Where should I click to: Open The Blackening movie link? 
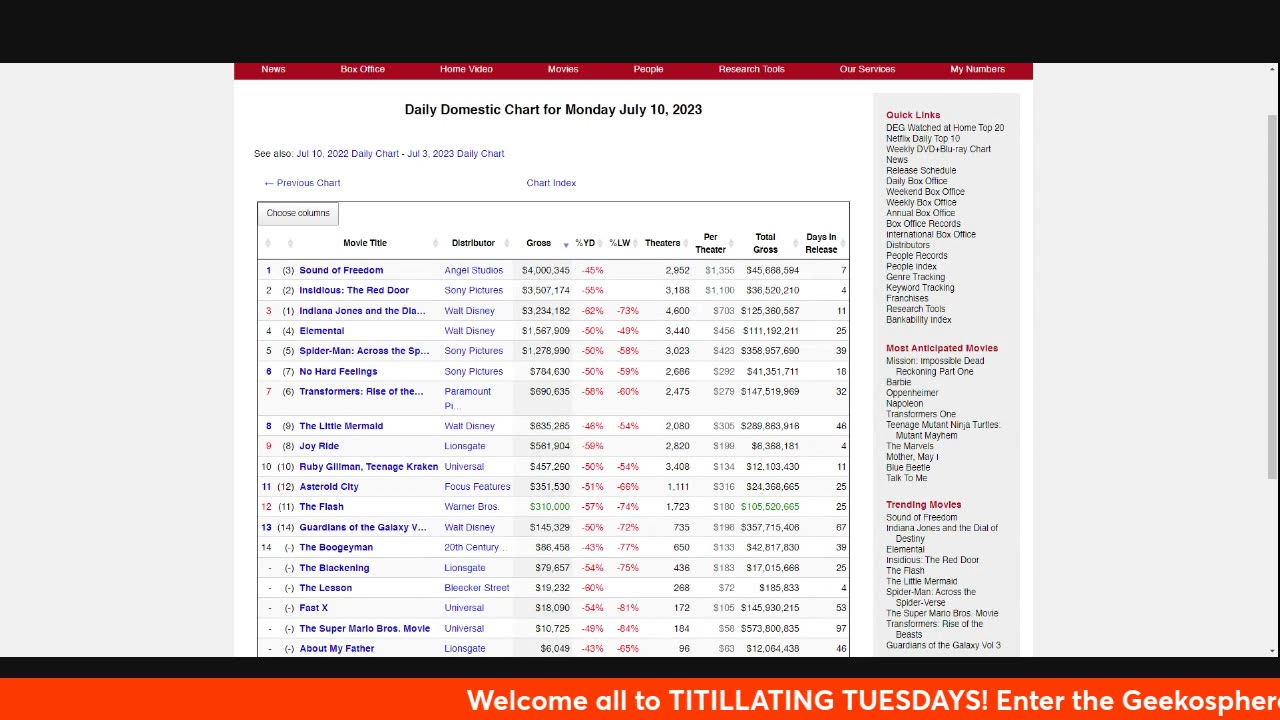tap(334, 568)
